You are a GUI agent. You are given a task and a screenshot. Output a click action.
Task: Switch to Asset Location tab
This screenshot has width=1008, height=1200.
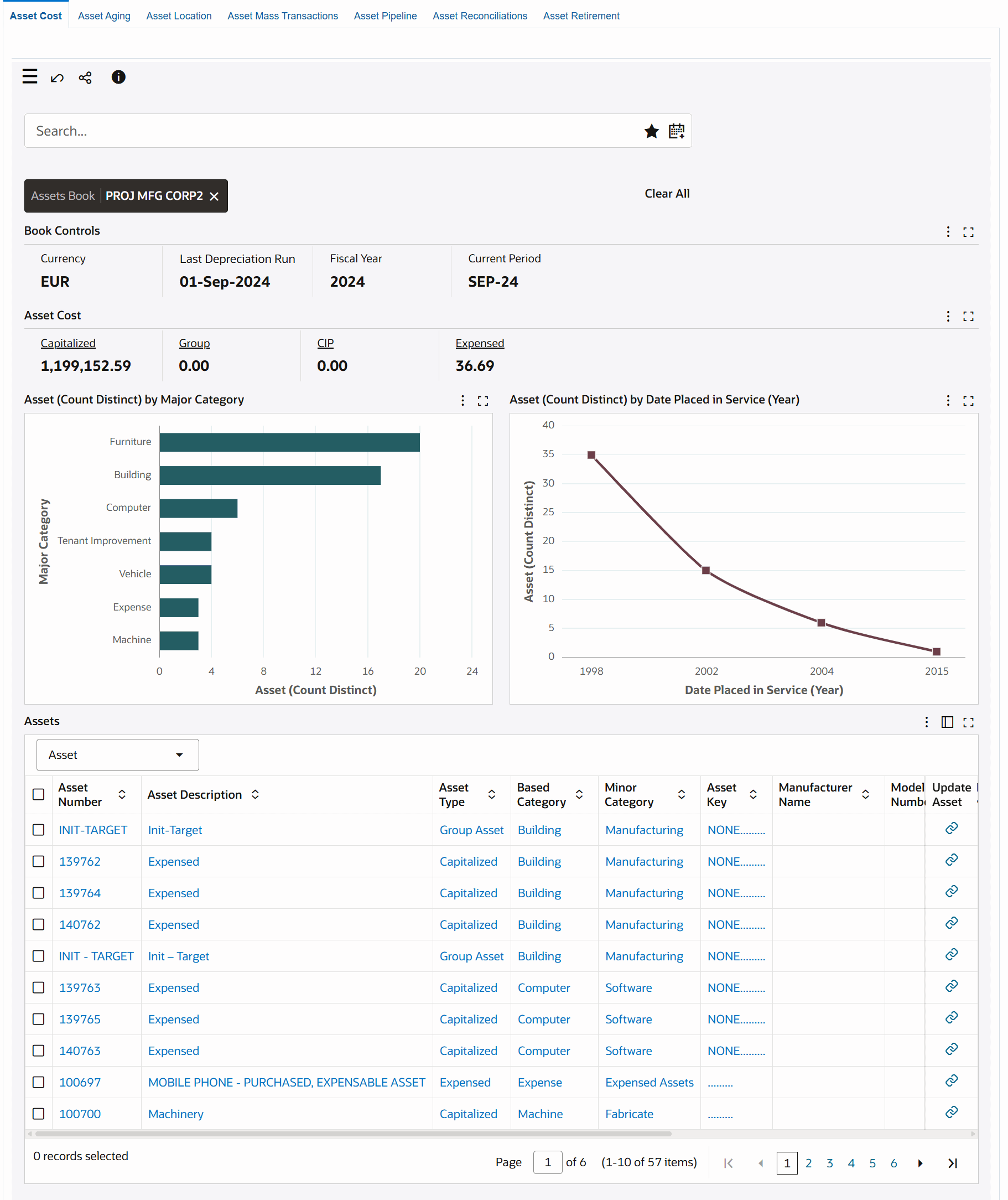click(179, 16)
